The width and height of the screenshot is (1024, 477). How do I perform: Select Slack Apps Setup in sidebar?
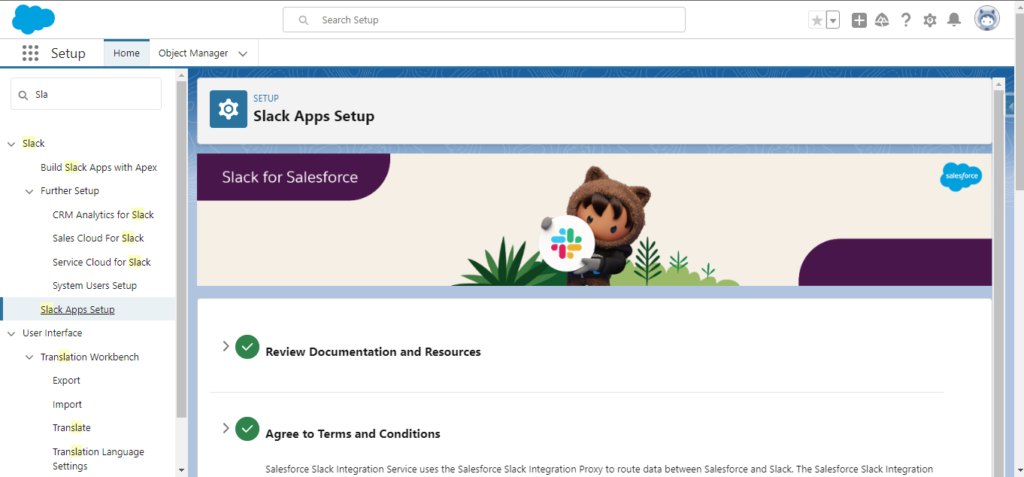78,309
